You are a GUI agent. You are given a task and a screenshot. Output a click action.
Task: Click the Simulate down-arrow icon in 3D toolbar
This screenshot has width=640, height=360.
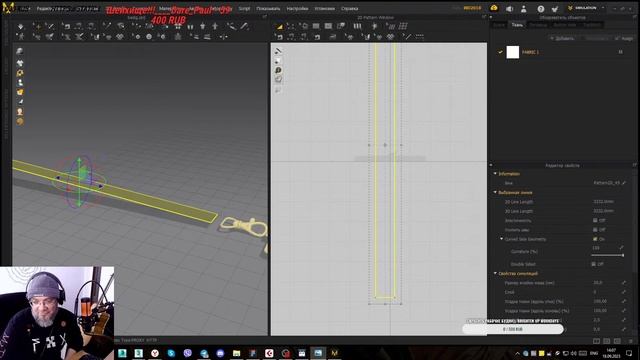20,27
